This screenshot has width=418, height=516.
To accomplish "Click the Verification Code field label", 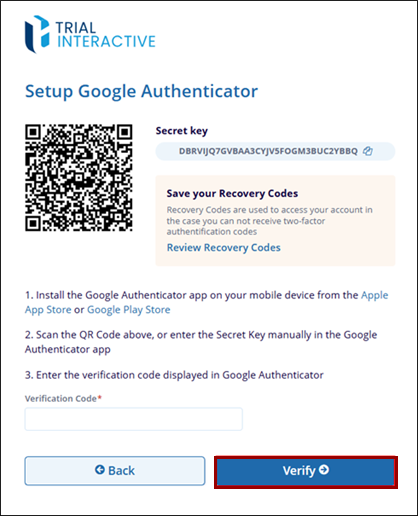I will pyautogui.click(x=63, y=398).
